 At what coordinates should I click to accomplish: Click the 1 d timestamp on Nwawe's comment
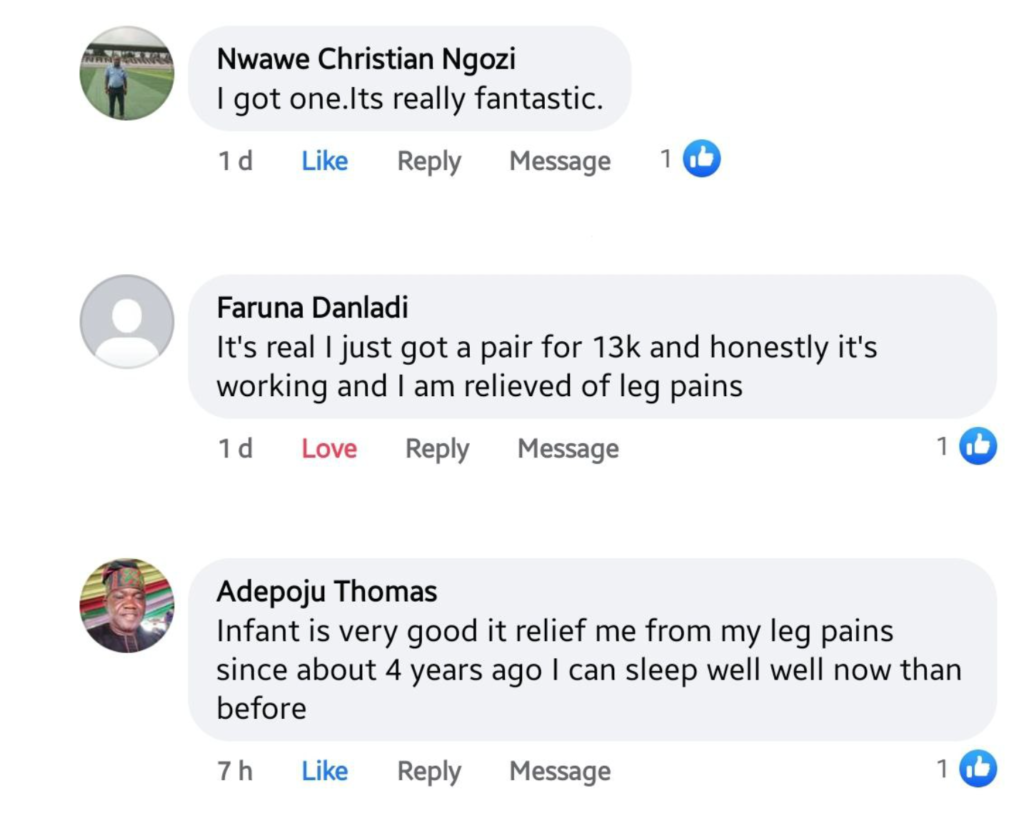[x=235, y=161]
